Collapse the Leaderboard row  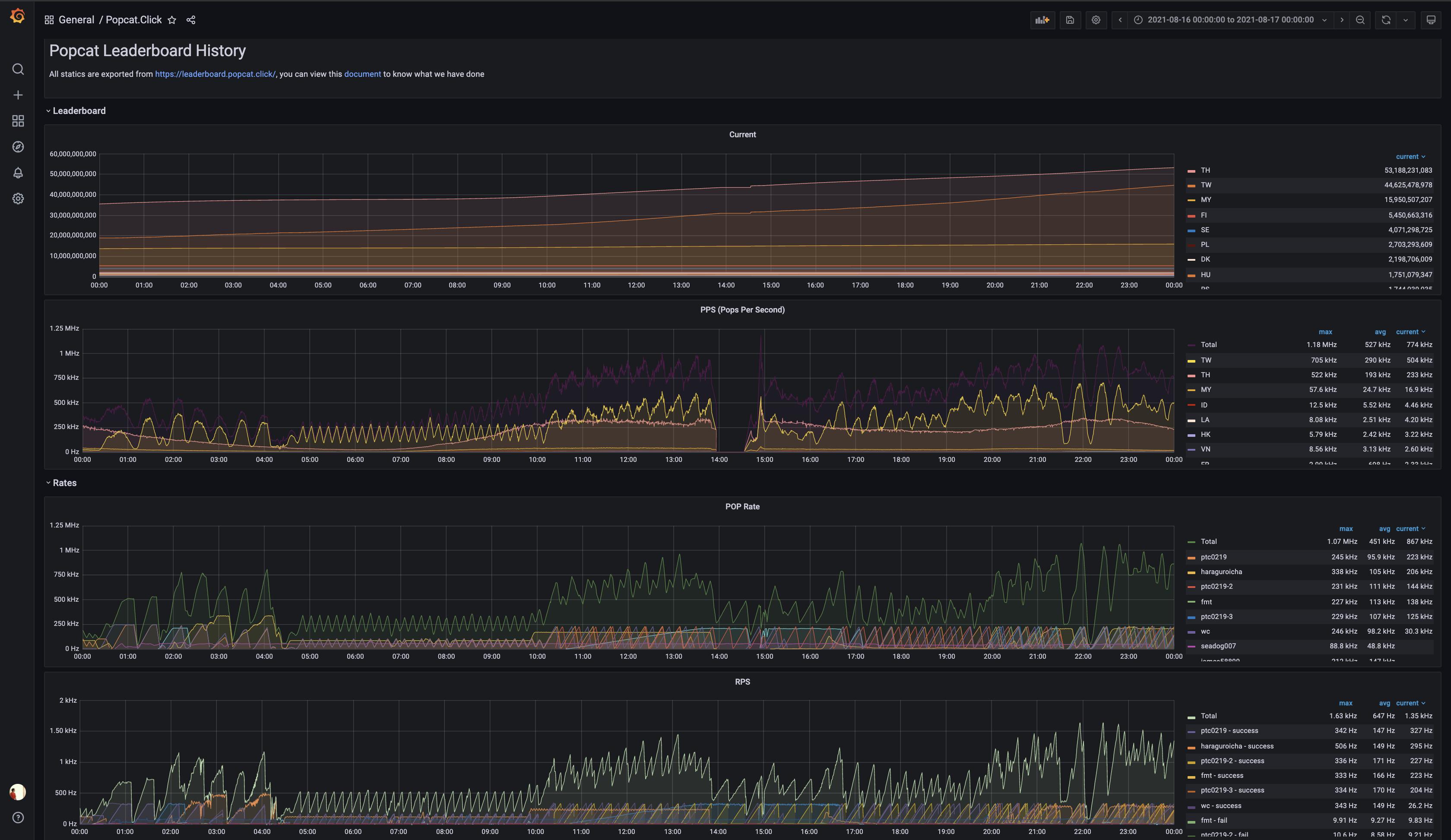click(x=79, y=111)
